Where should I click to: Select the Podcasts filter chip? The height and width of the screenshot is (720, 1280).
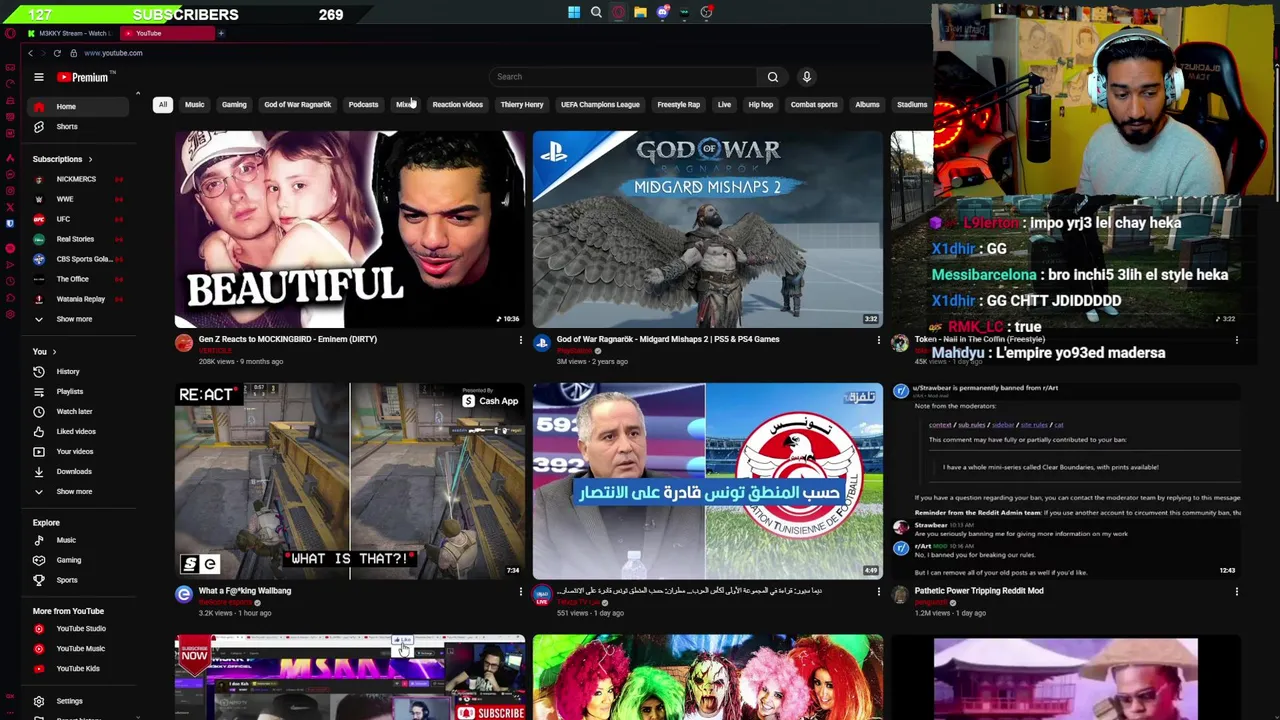click(363, 104)
